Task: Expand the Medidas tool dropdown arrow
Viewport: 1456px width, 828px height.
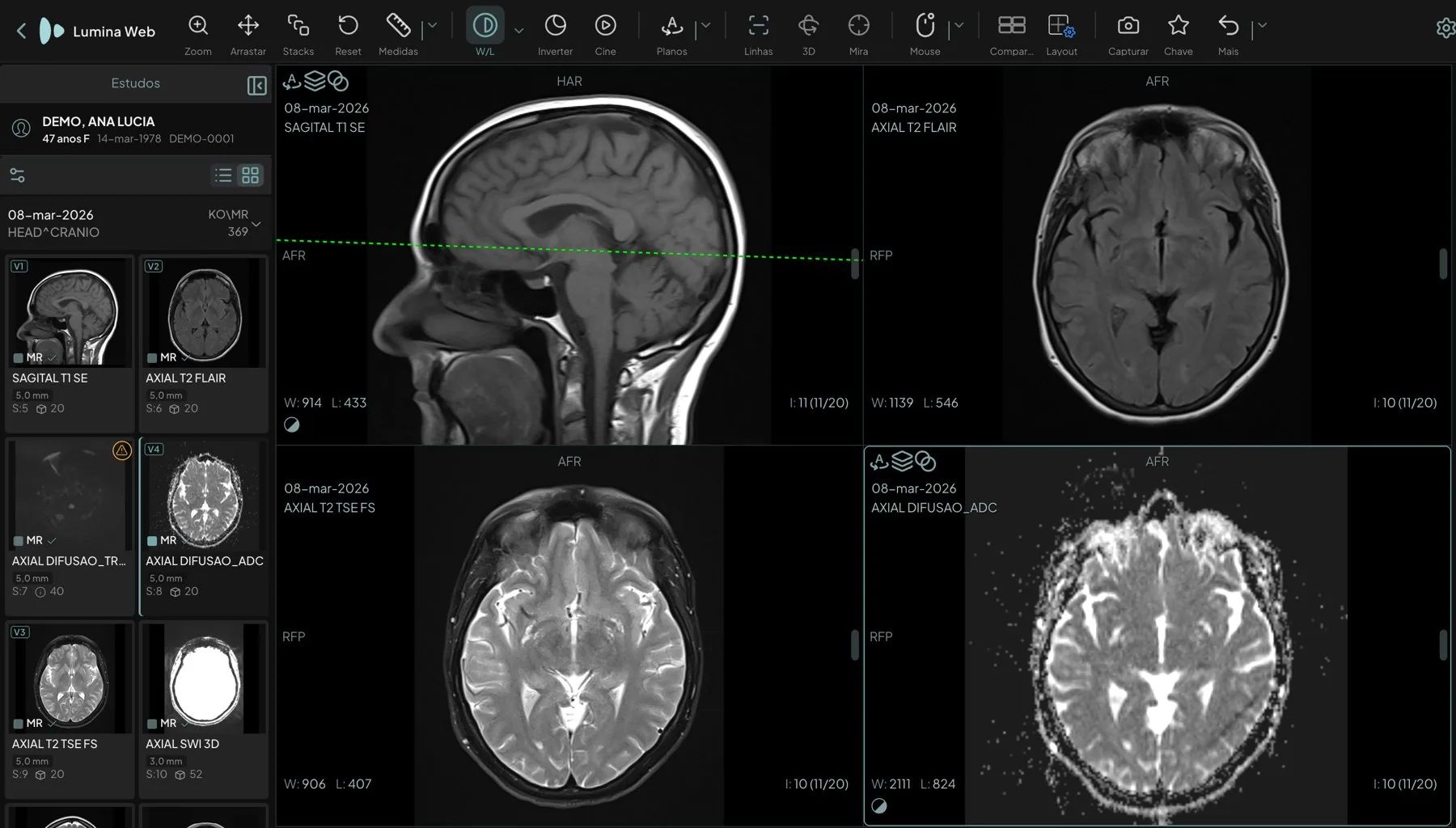Action: pos(433,26)
